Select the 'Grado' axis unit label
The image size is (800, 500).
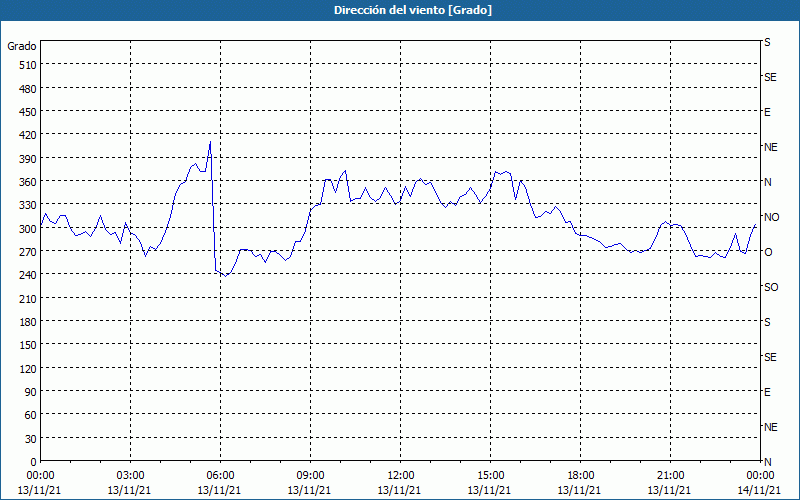pyautogui.click(x=22, y=46)
